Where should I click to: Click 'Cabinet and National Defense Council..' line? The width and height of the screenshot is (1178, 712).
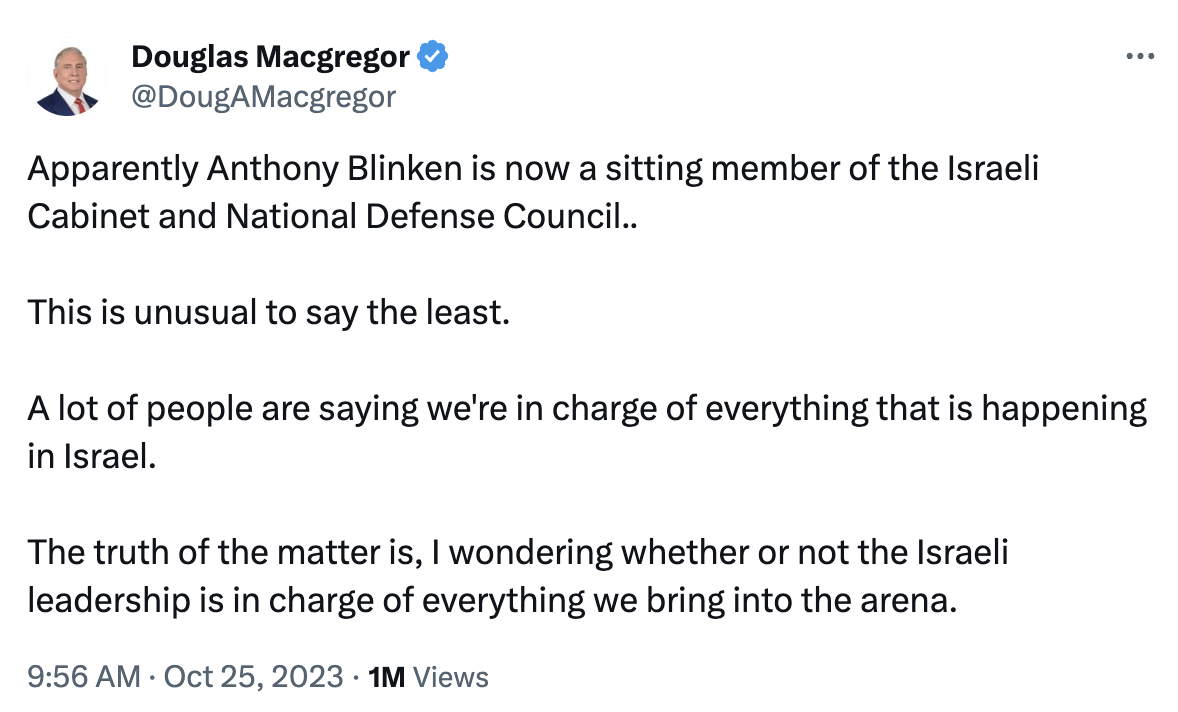click(332, 217)
